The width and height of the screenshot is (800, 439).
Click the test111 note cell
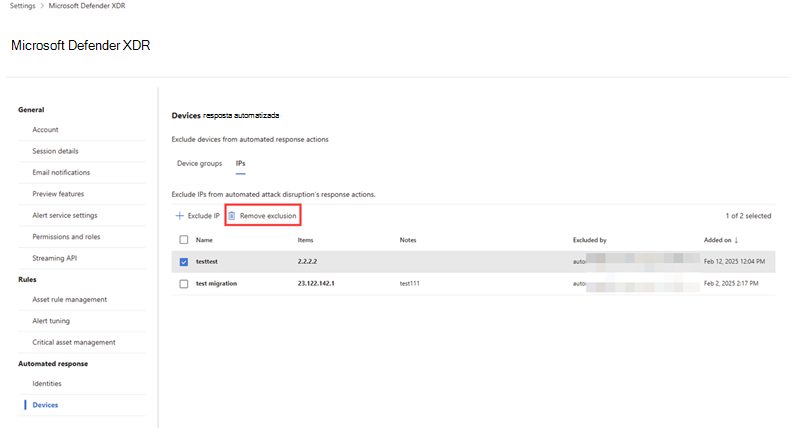pyautogui.click(x=409, y=283)
